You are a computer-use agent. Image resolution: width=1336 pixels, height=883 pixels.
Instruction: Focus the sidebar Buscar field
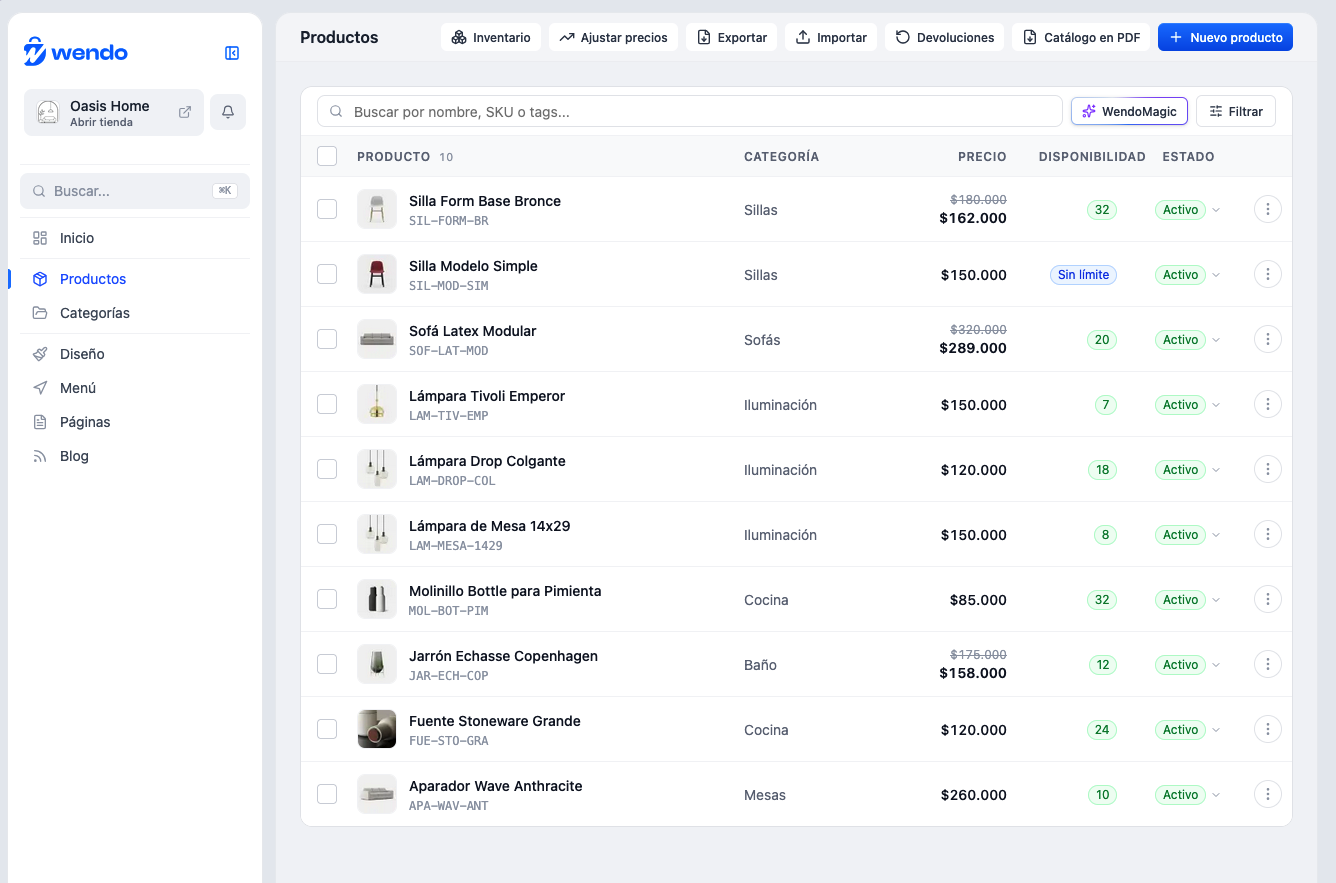pyautogui.click(x=135, y=191)
